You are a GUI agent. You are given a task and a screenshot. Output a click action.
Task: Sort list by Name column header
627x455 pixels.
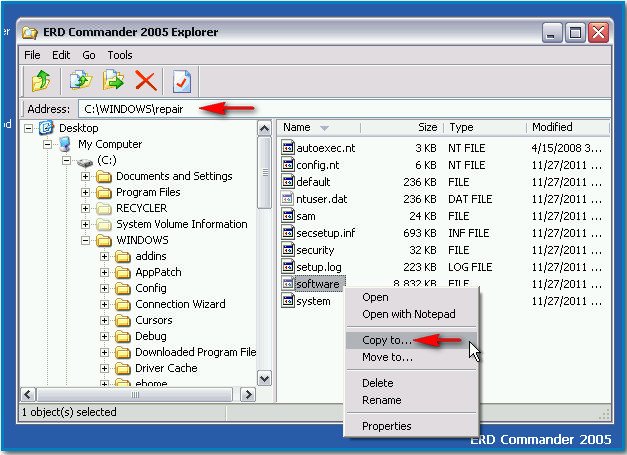tap(319, 127)
